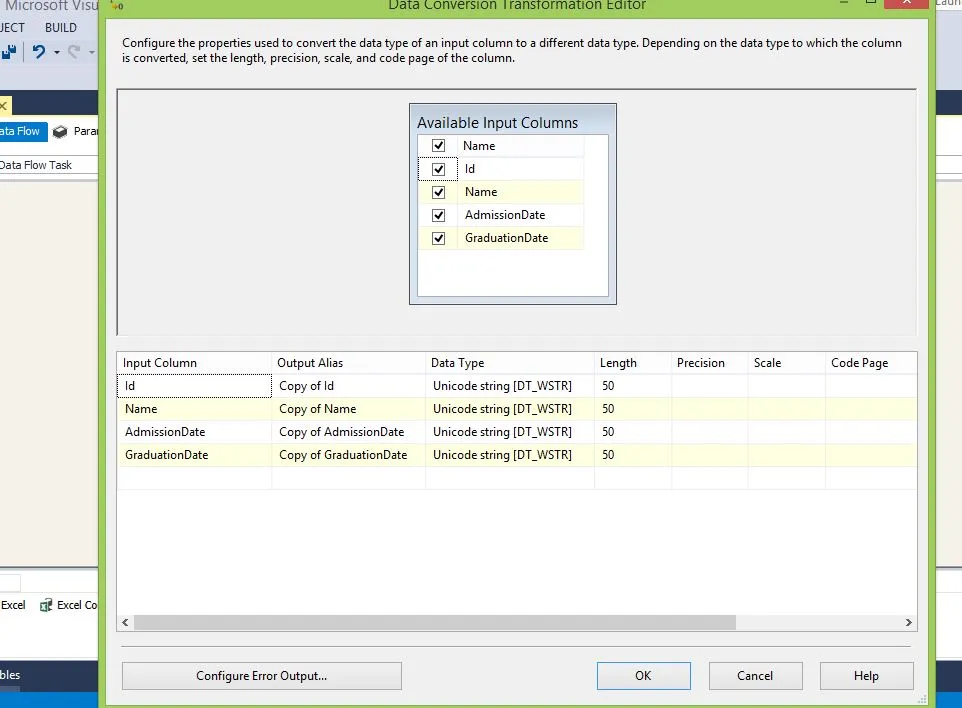
Task: Click the horizontal scrollbar left arrow
Action: [125, 622]
